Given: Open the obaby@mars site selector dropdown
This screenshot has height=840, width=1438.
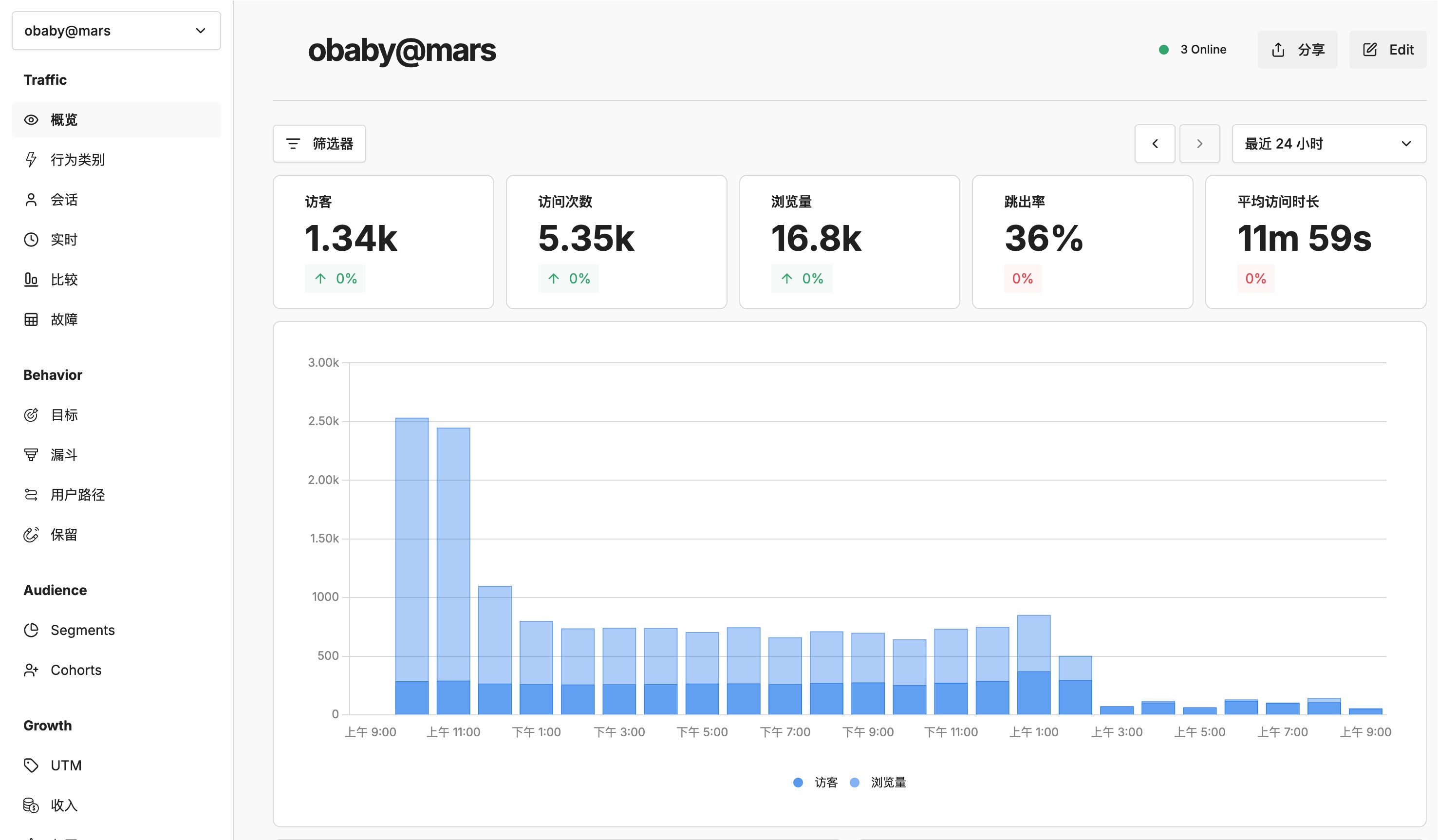Looking at the screenshot, I should click(x=116, y=31).
